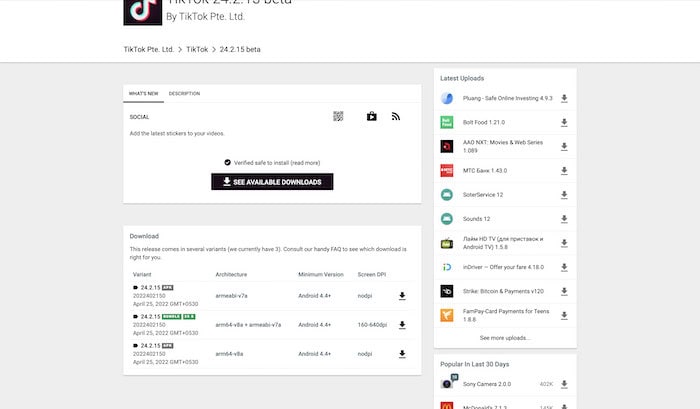Open FamPay-Card Payments for Teens entry
This screenshot has height=409, width=700.
[506, 315]
